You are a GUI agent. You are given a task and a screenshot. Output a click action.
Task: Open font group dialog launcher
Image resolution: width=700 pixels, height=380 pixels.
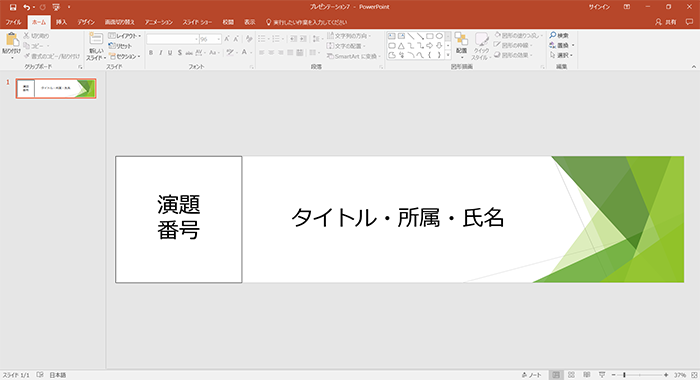click(x=252, y=67)
